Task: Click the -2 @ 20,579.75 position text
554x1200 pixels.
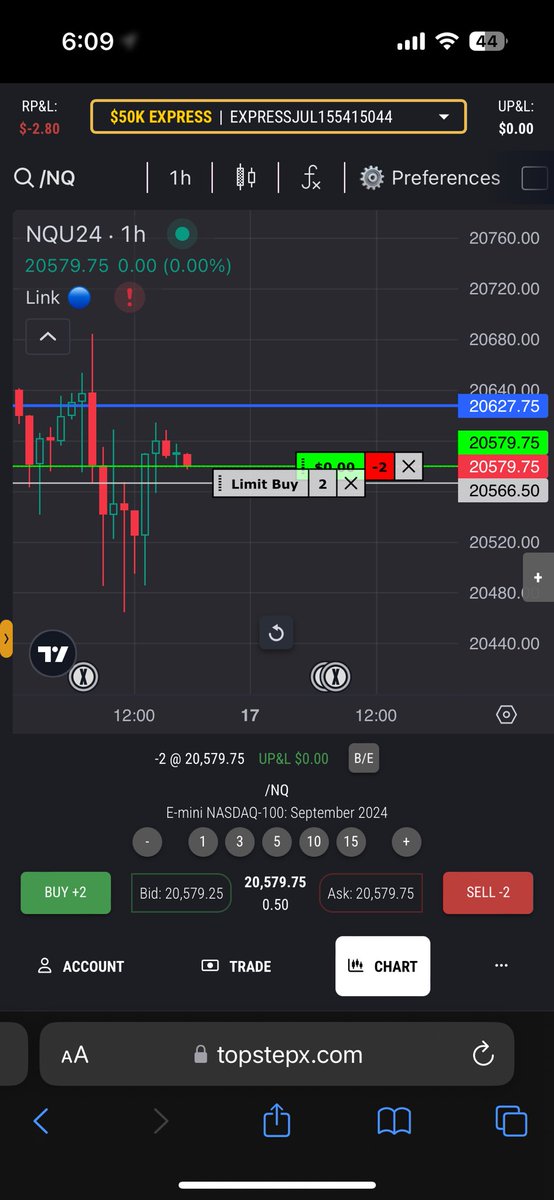Action: 199,759
